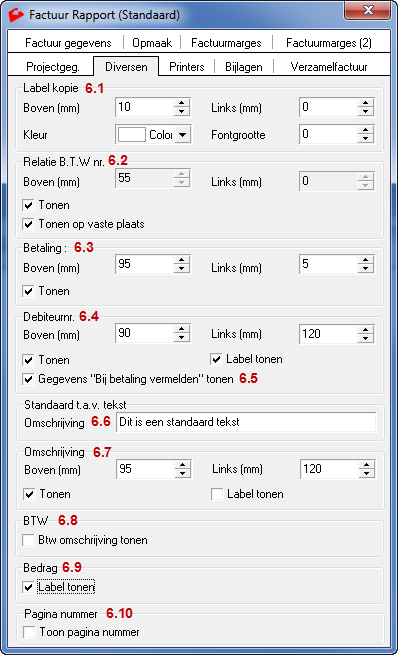Open the Factuurmarges (2) tab
This screenshot has height=655, width=398.
[x=329, y=43]
